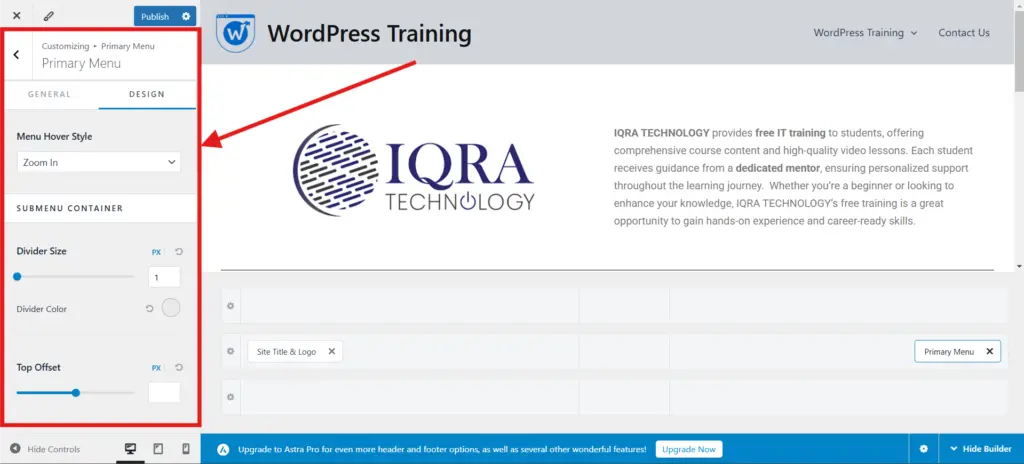Click the Top Offset slider handle

(76, 393)
